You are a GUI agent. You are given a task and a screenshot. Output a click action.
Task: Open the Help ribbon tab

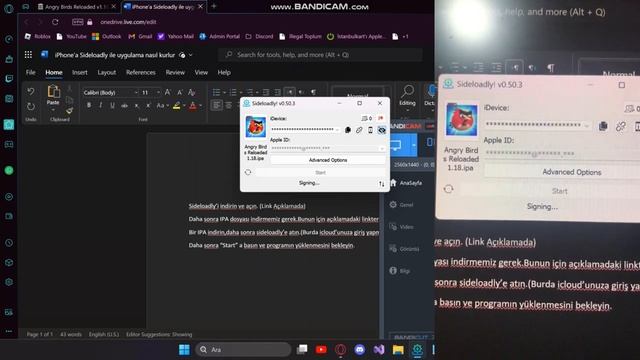coord(224,72)
